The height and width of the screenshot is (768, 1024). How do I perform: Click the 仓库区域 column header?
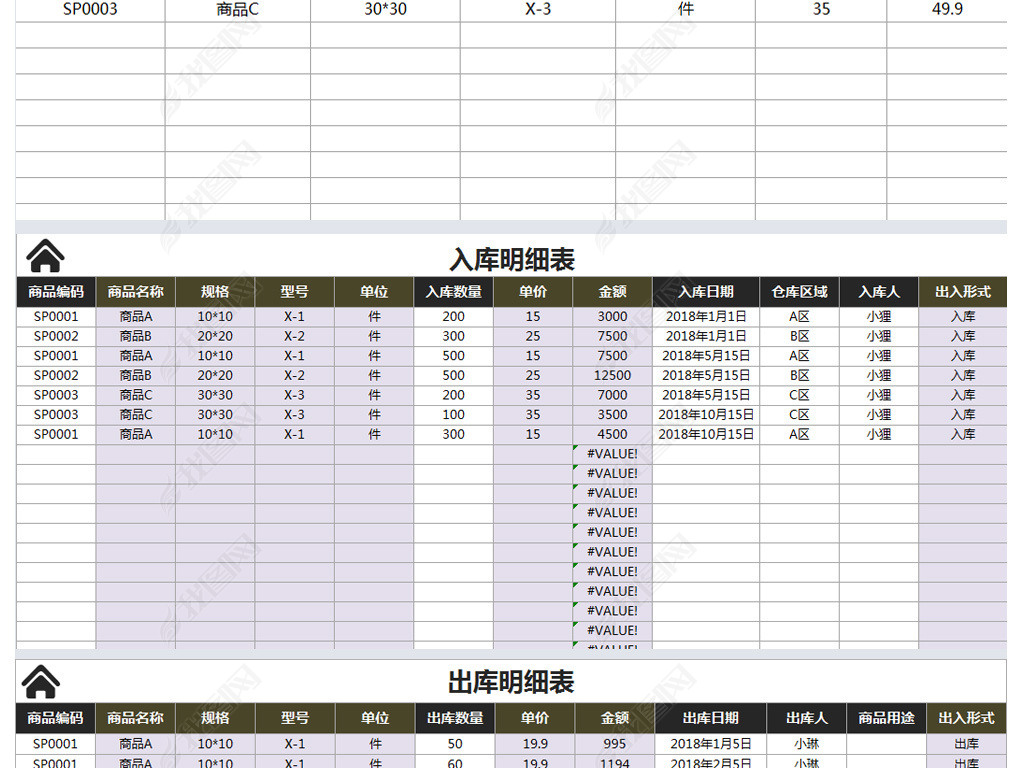[800, 292]
